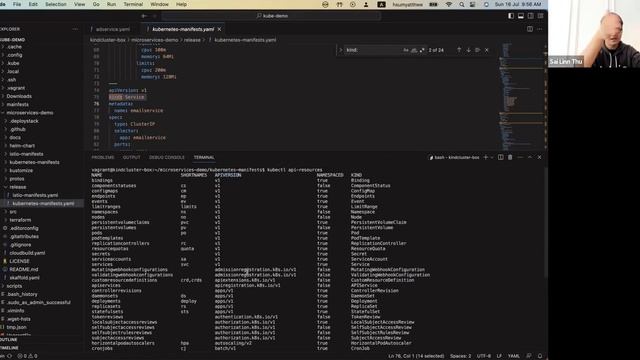Close the find widget

pos(487,50)
